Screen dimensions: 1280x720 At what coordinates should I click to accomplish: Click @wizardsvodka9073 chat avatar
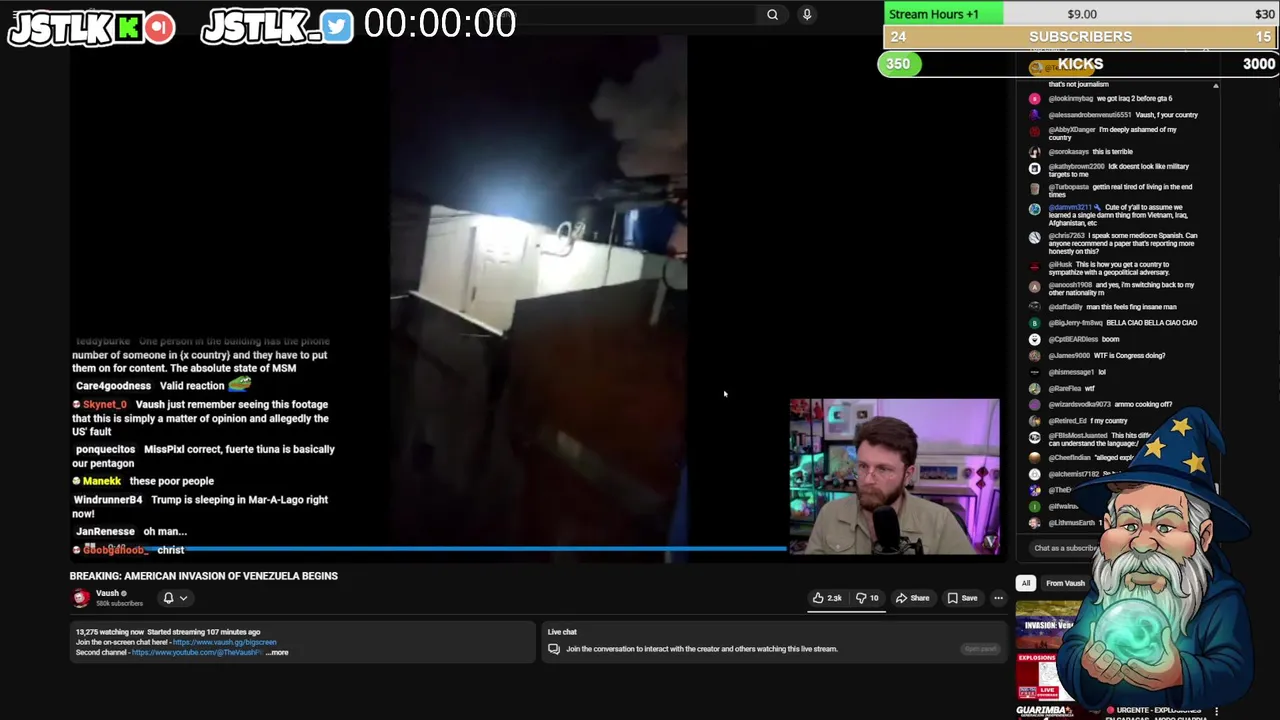pos(1034,405)
